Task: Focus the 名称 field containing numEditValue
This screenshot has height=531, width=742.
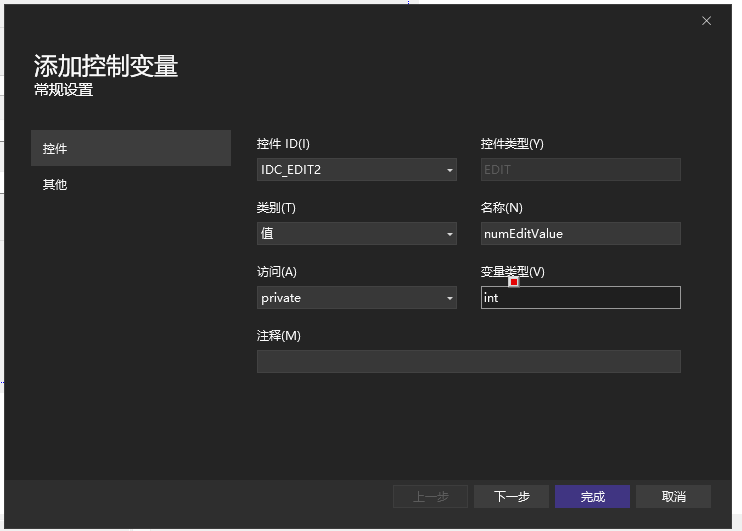Action: pyautogui.click(x=581, y=233)
